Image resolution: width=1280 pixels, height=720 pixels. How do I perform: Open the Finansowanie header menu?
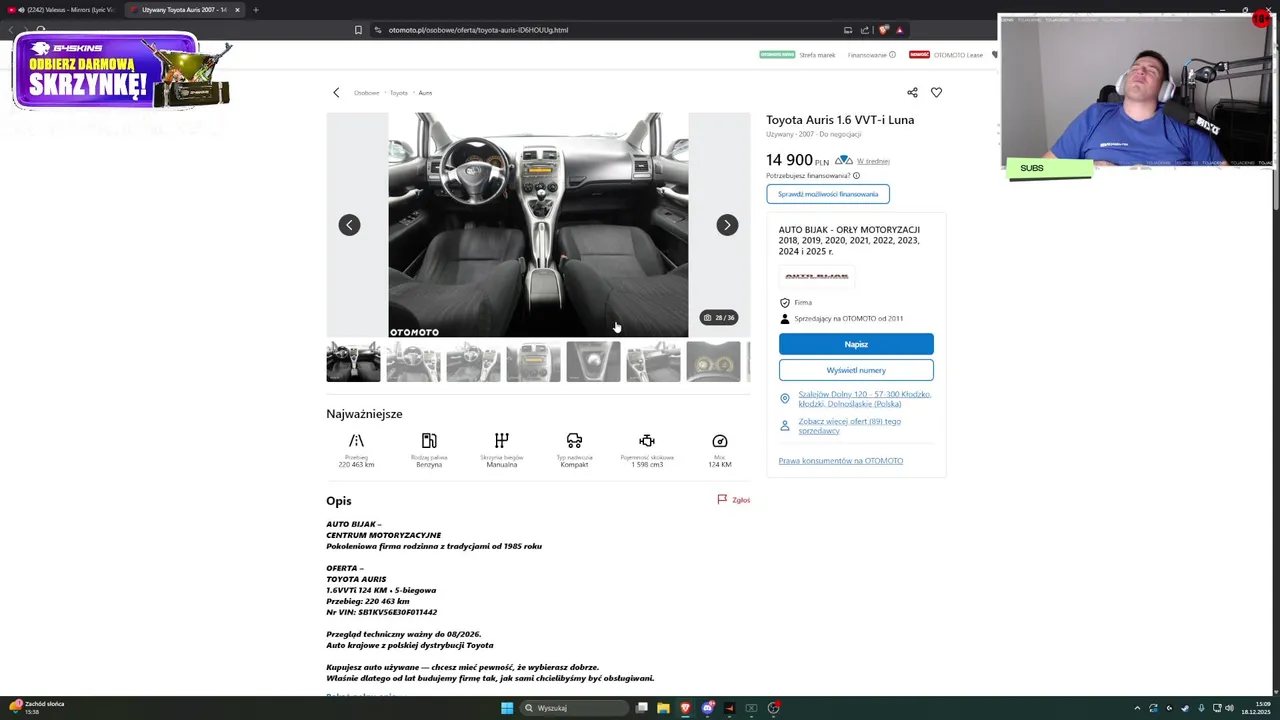tap(871, 55)
